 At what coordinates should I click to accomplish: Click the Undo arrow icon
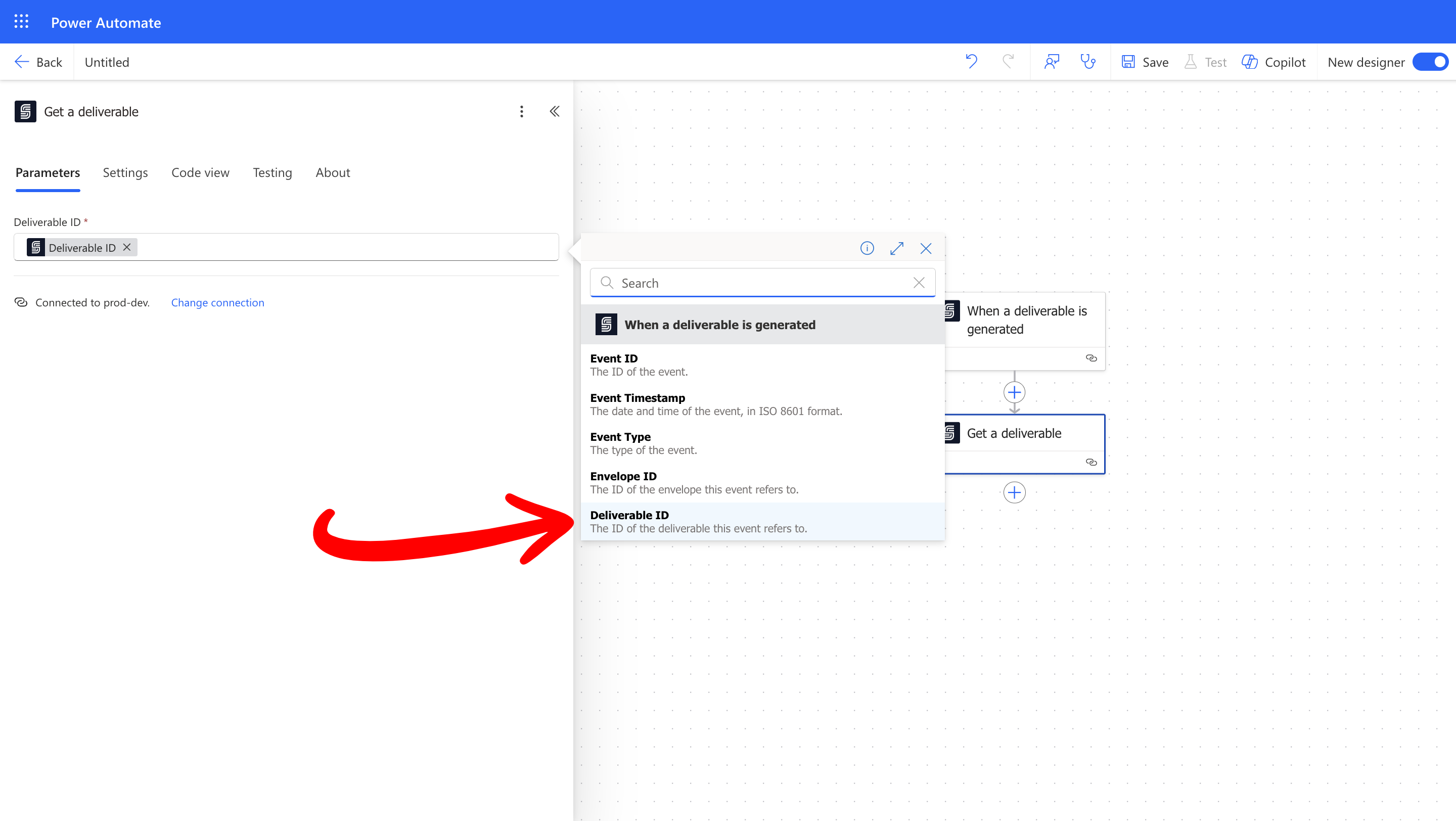tap(971, 61)
